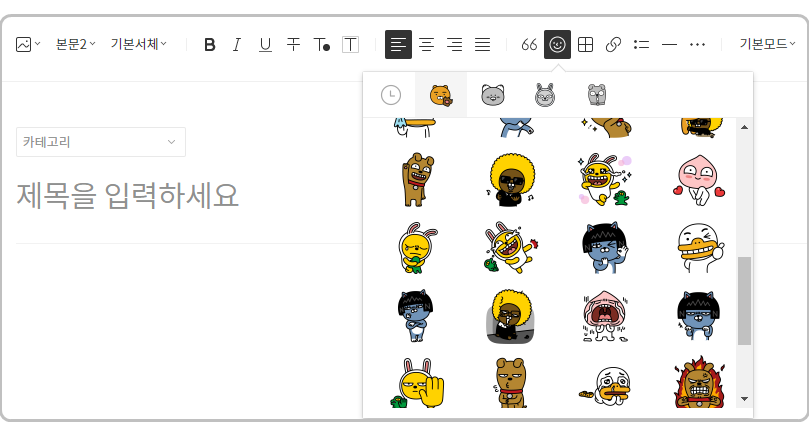Select the orange Ryan emoticon tab
809x436 pixels.
(x=441, y=95)
